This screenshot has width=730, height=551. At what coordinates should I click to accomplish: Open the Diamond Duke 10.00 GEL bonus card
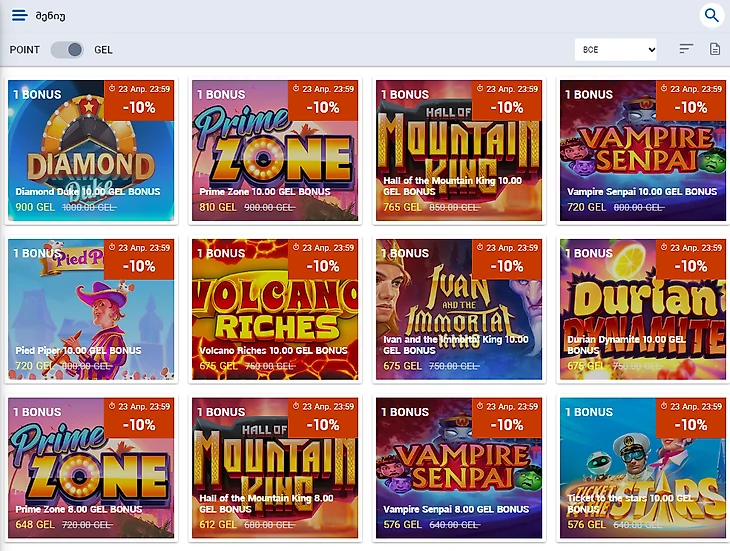point(91,150)
